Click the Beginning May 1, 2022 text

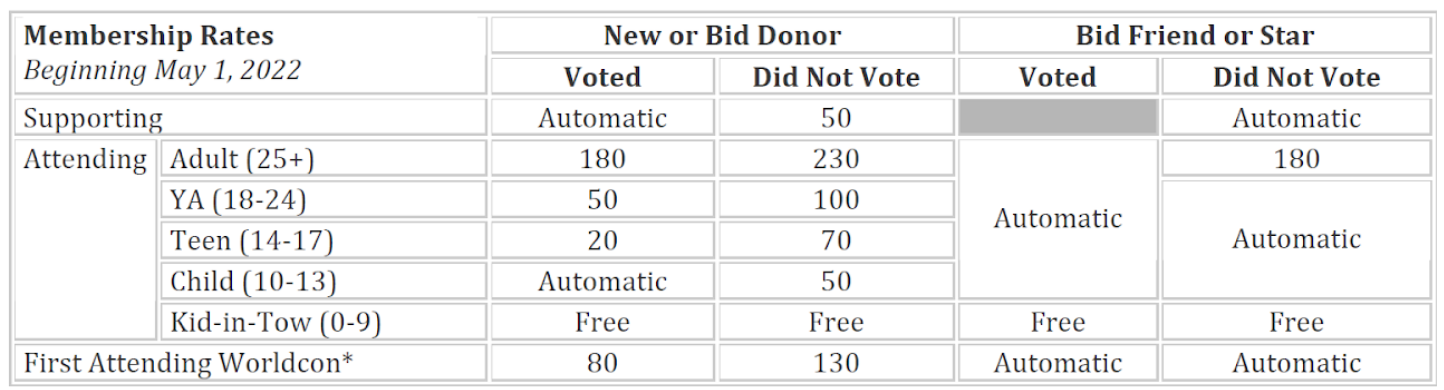point(162,71)
